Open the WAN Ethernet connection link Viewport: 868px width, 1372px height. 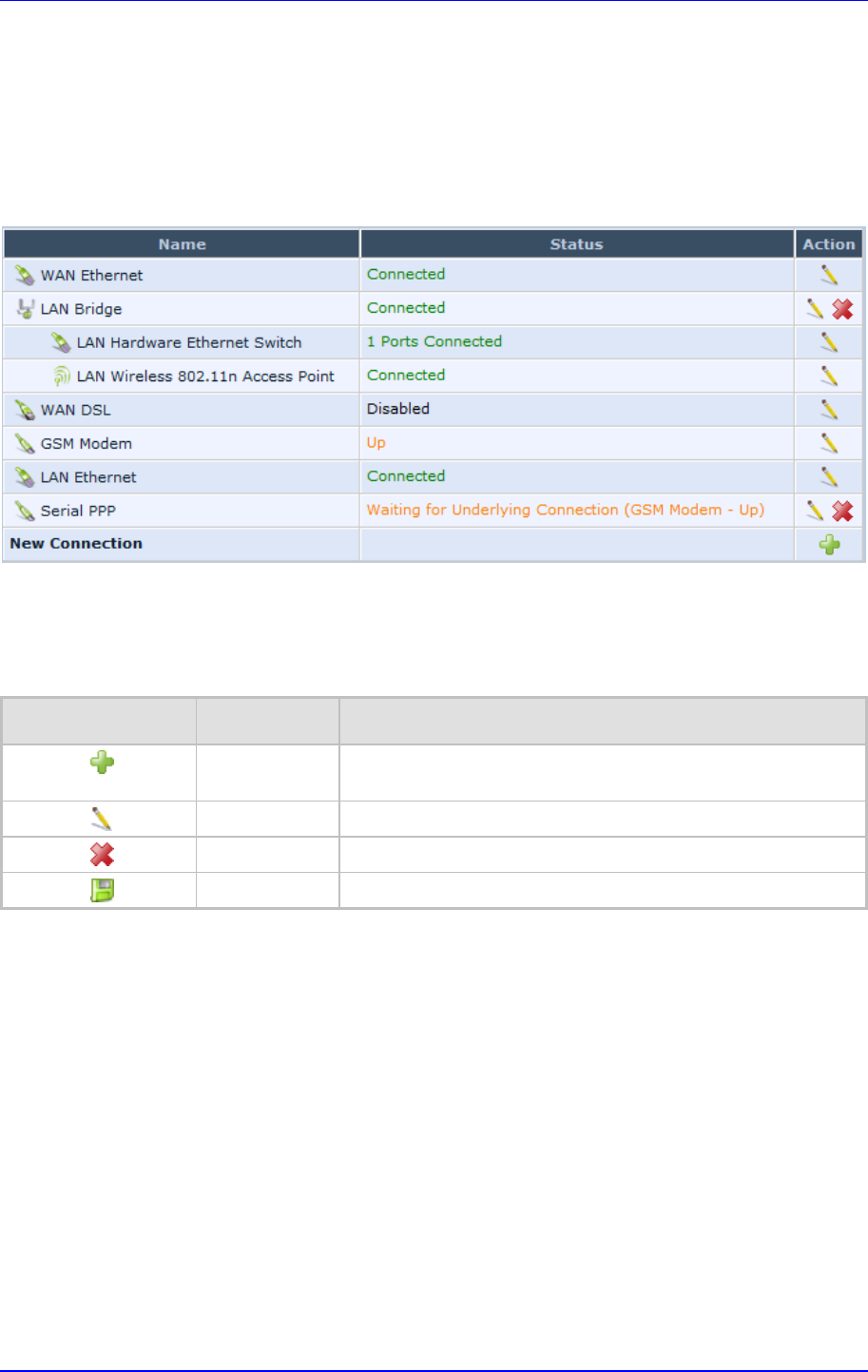pos(91,276)
